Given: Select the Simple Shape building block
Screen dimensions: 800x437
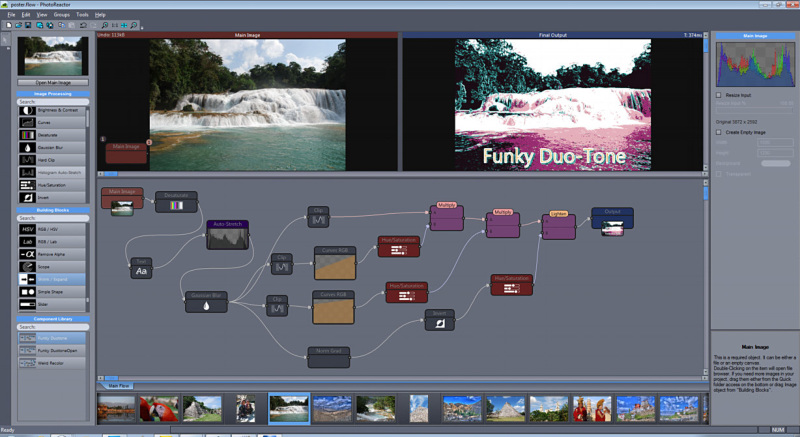Looking at the screenshot, I should pos(52,292).
